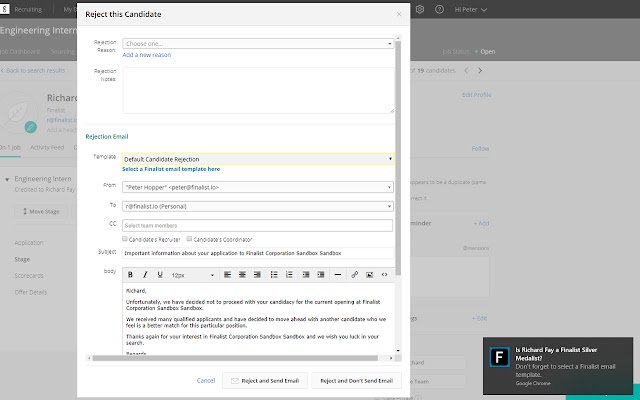Click Back to search results link
This screenshot has height=400, width=640.
(33, 71)
